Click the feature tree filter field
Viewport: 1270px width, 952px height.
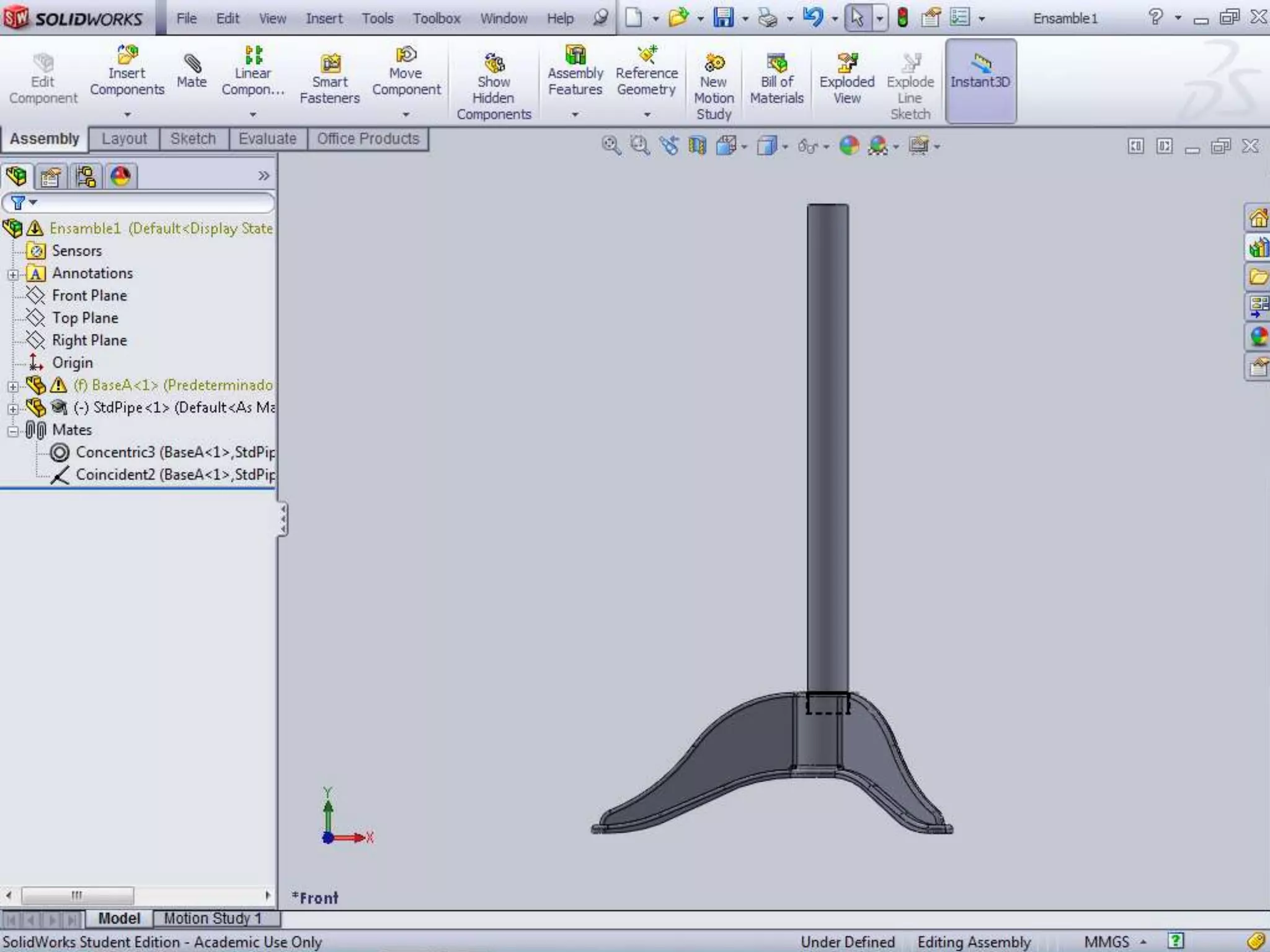pos(149,203)
